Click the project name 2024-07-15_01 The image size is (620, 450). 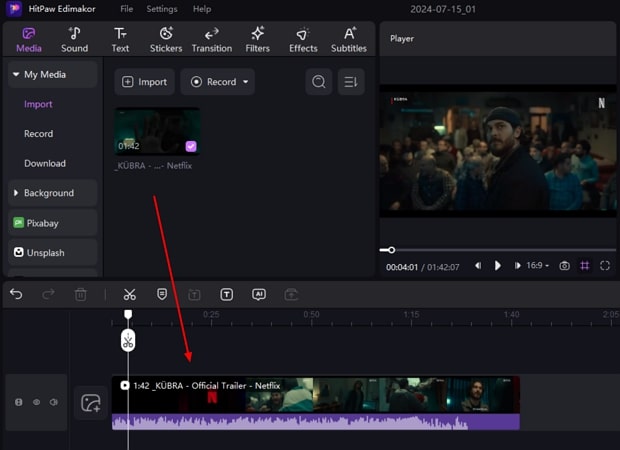pos(443,9)
